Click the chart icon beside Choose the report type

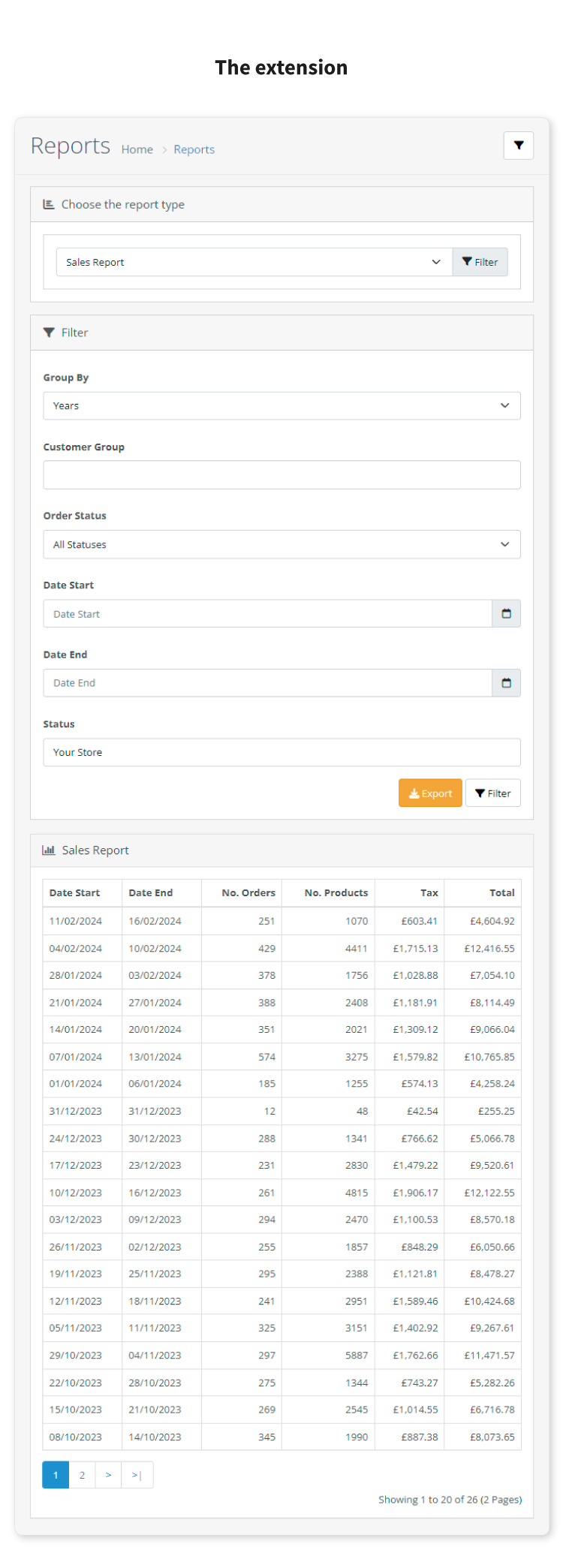coord(49,204)
